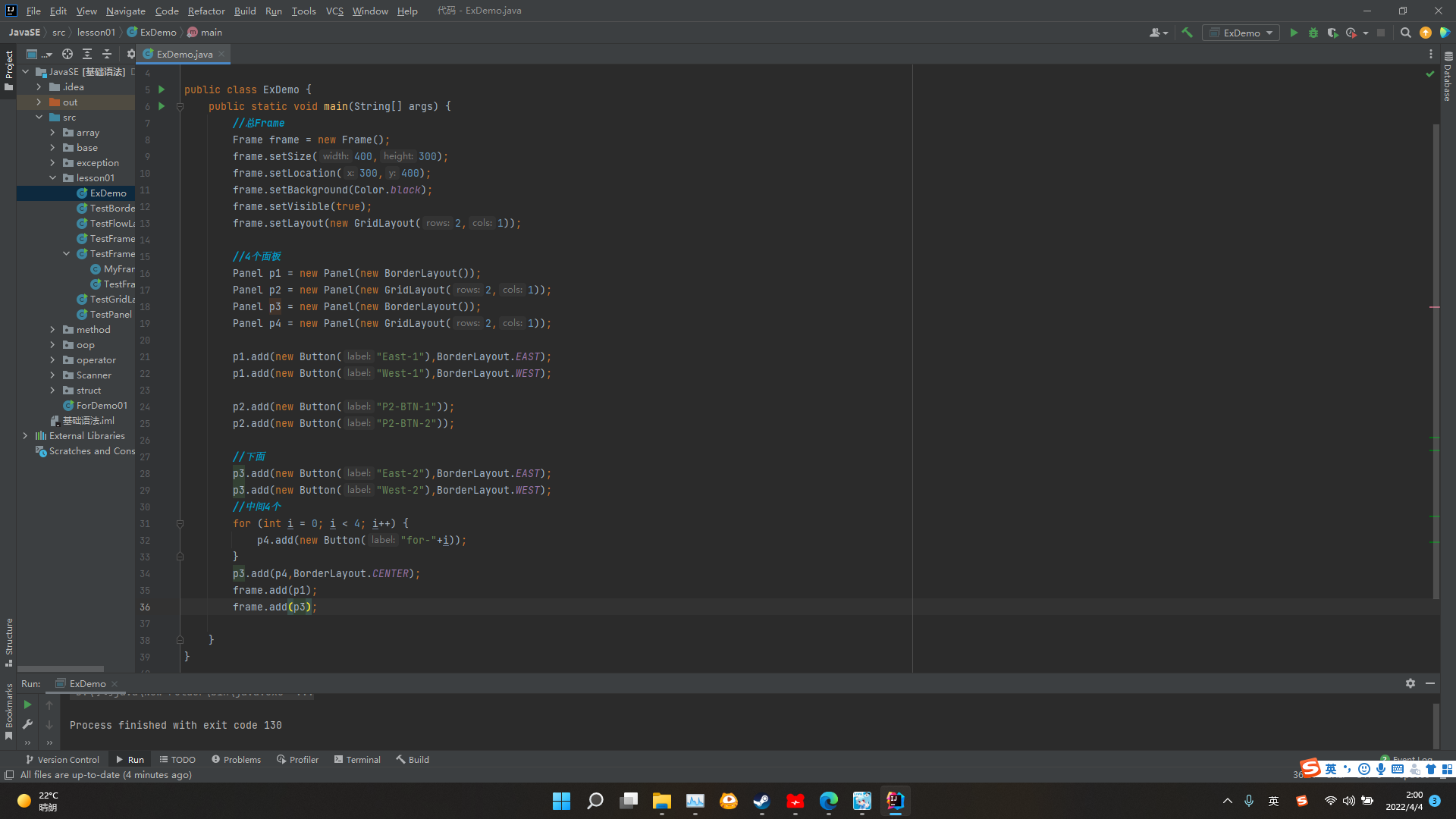Select TestPanel class in project tree
Screen dimensions: 1456x819
coord(110,315)
